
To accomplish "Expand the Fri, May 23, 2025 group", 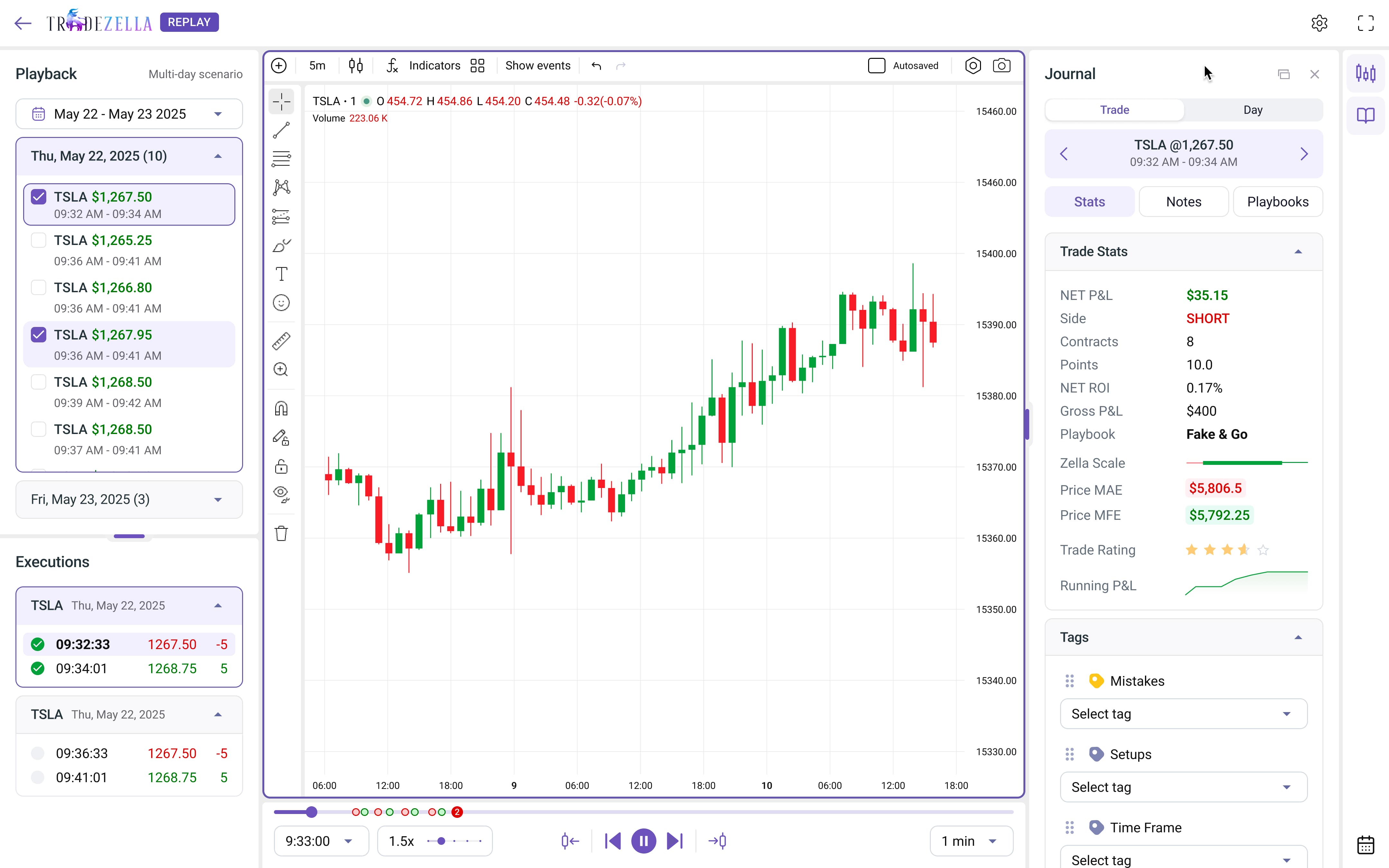I will pyautogui.click(x=129, y=500).
